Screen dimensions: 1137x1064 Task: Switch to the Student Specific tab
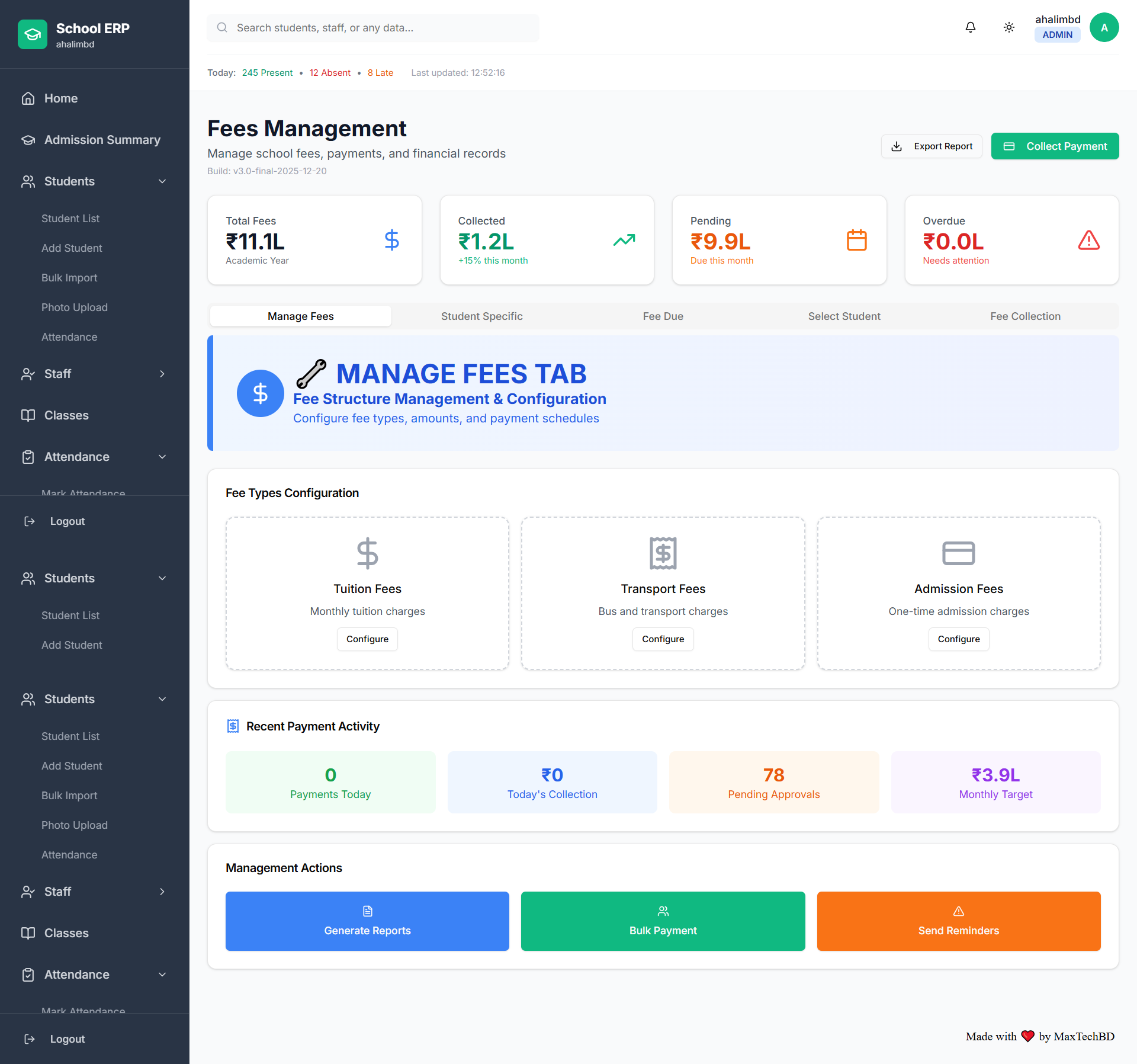tap(482, 316)
